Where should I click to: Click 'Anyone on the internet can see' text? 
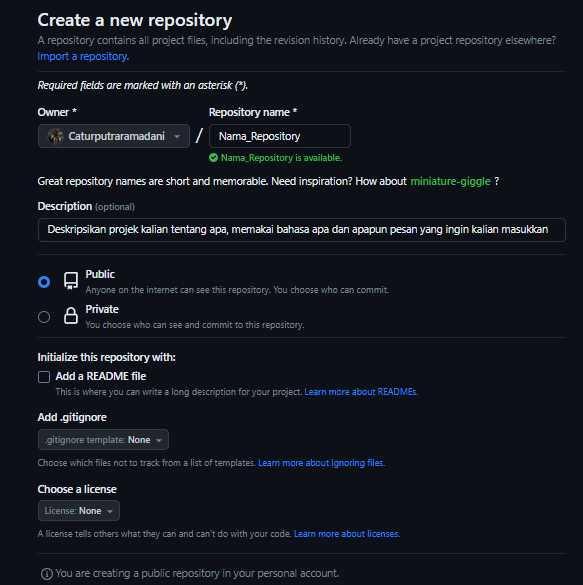point(237,290)
